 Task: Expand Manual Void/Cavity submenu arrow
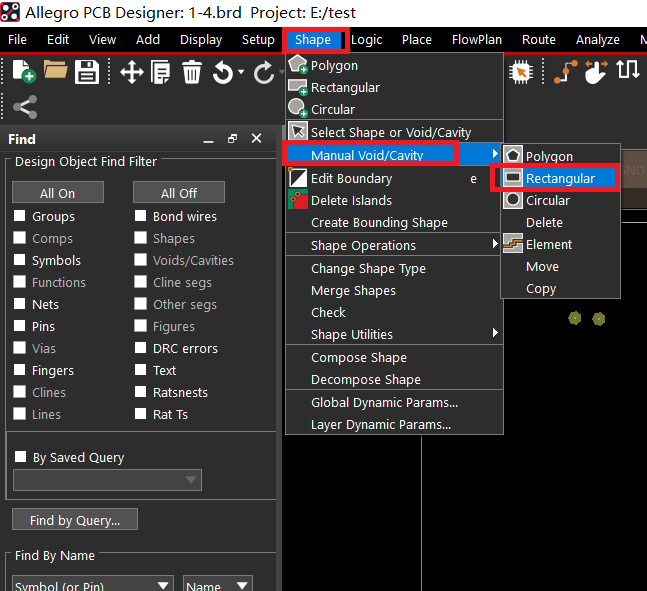(x=495, y=154)
